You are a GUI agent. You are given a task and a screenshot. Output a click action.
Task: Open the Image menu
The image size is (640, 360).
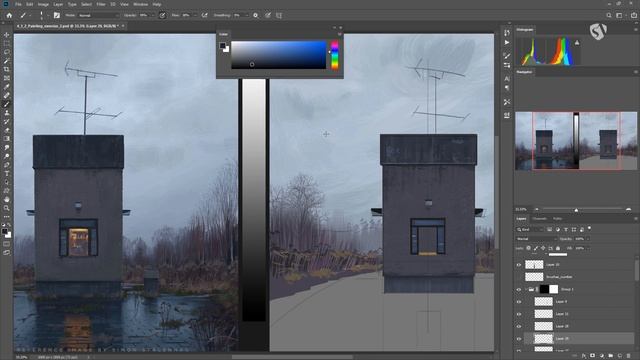43,4
